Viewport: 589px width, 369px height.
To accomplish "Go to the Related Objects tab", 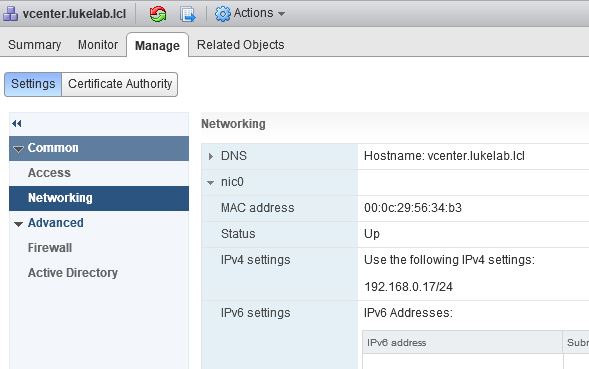I will click(x=240, y=45).
